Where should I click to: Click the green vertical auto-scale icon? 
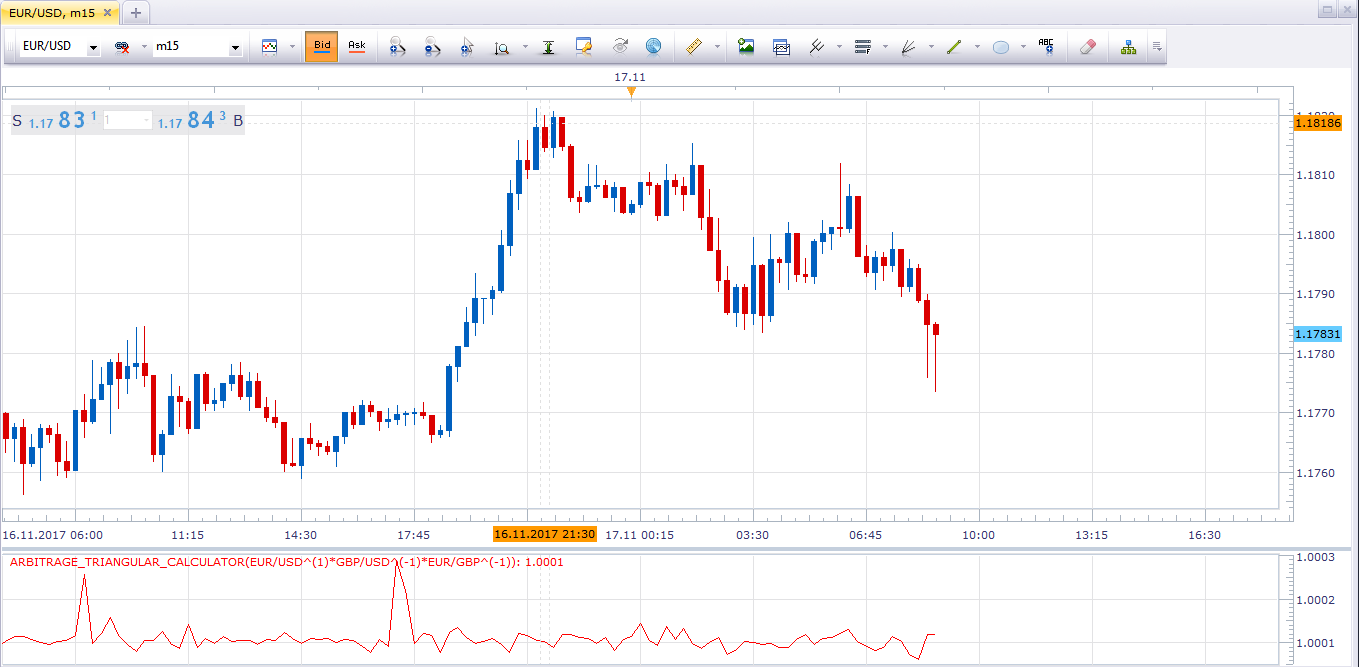(x=548, y=46)
